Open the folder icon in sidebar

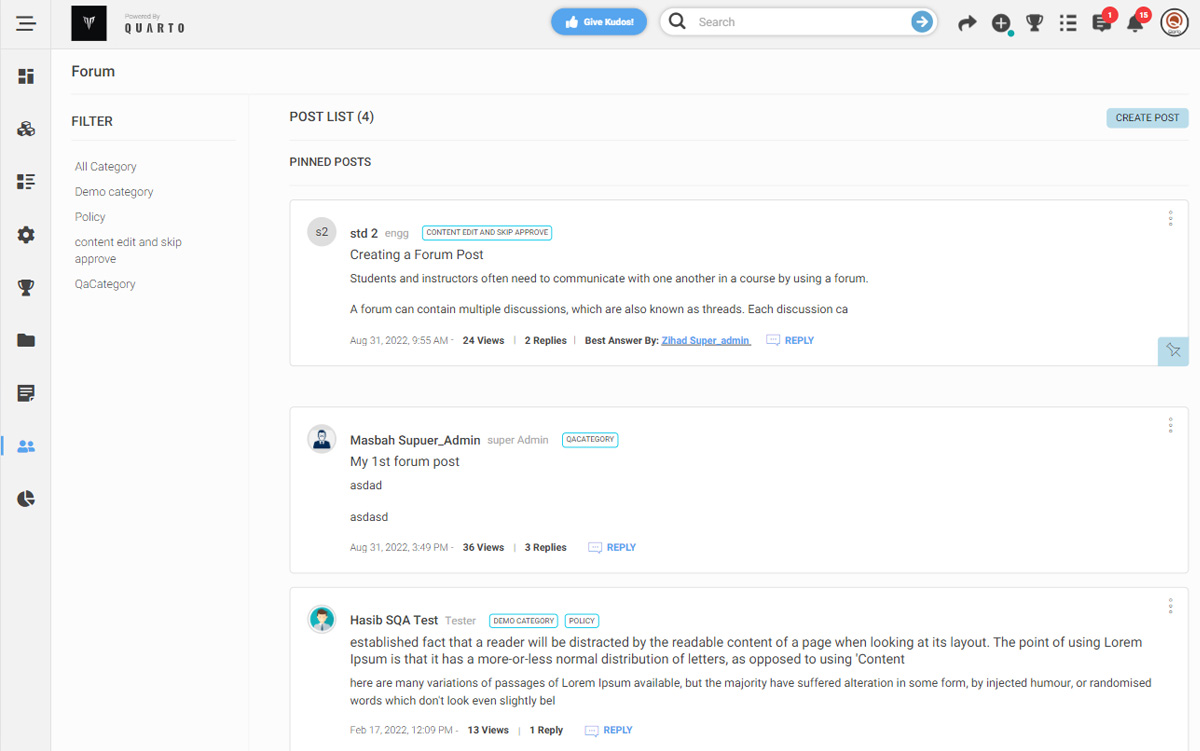(26, 340)
